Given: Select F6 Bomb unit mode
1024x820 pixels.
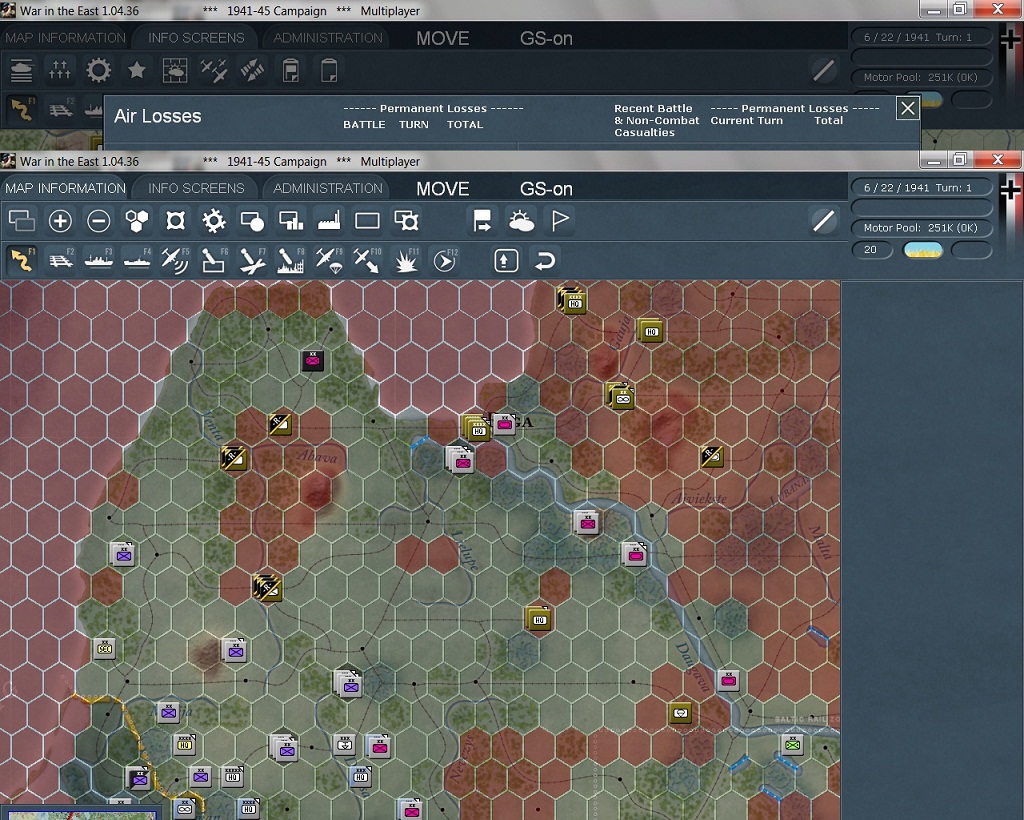Looking at the screenshot, I should [x=214, y=260].
